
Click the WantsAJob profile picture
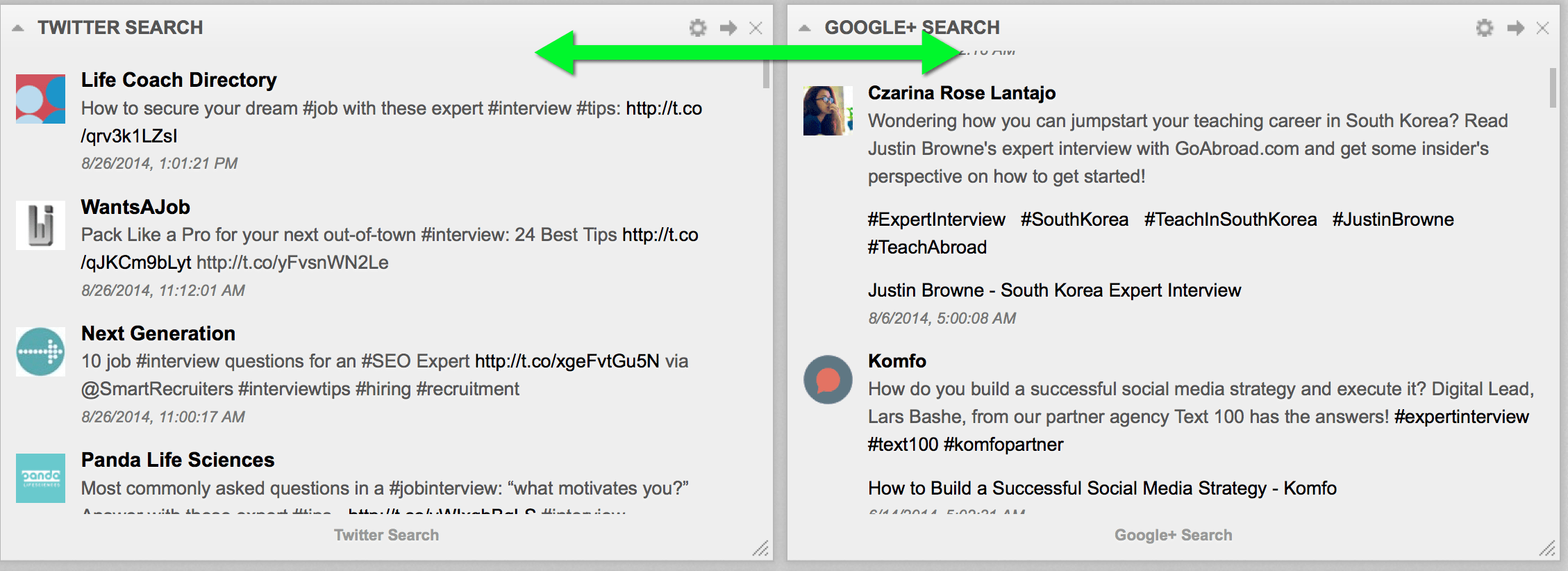[40, 225]
